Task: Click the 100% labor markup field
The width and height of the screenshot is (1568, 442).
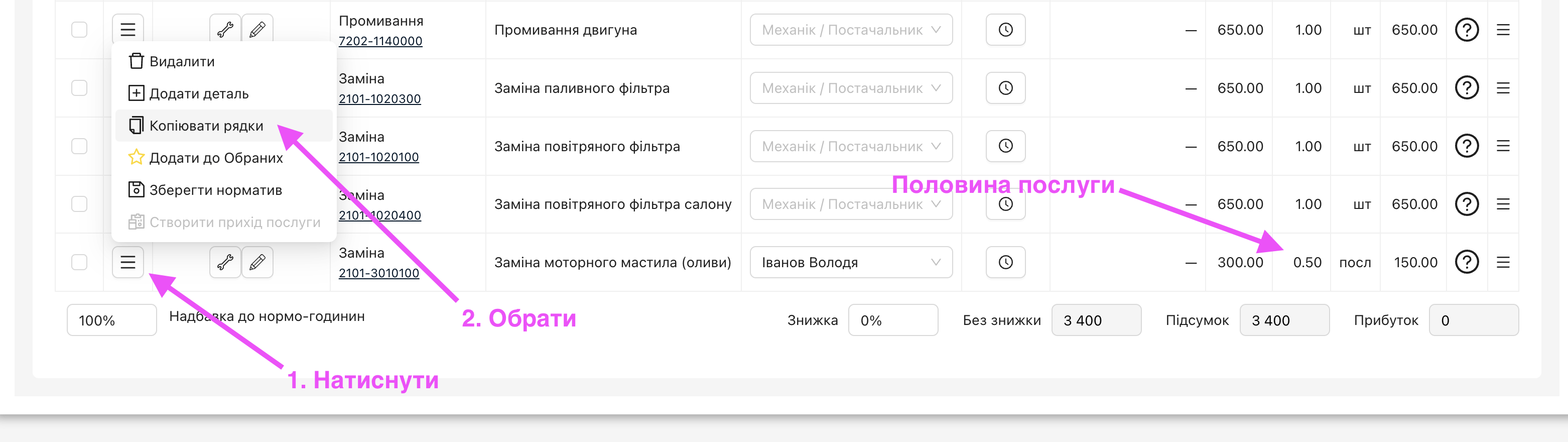Action: [111, 320]
